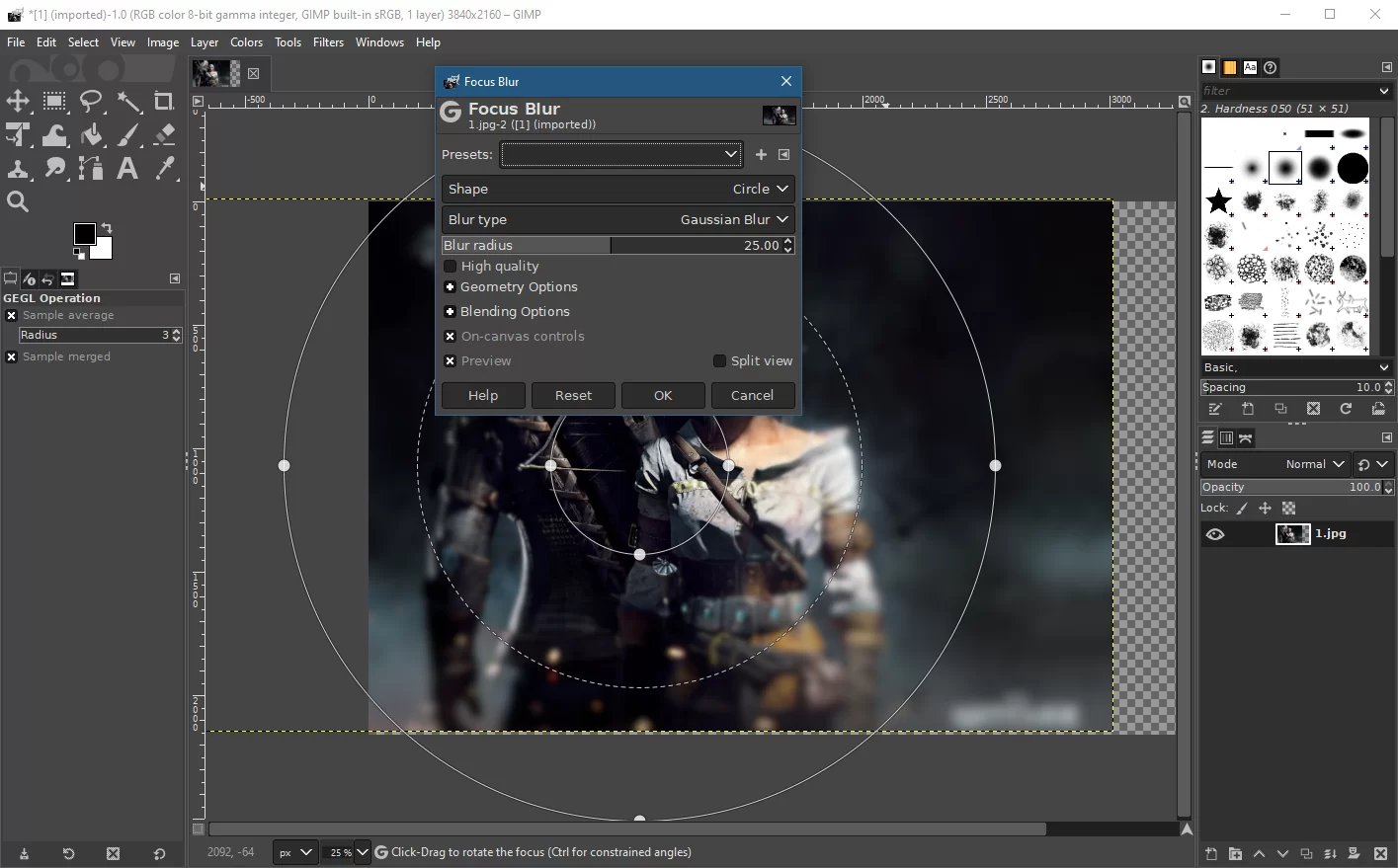
Task: Select the Rectangle Select tool
Action: pyautogui.click(x=54, y=102)
